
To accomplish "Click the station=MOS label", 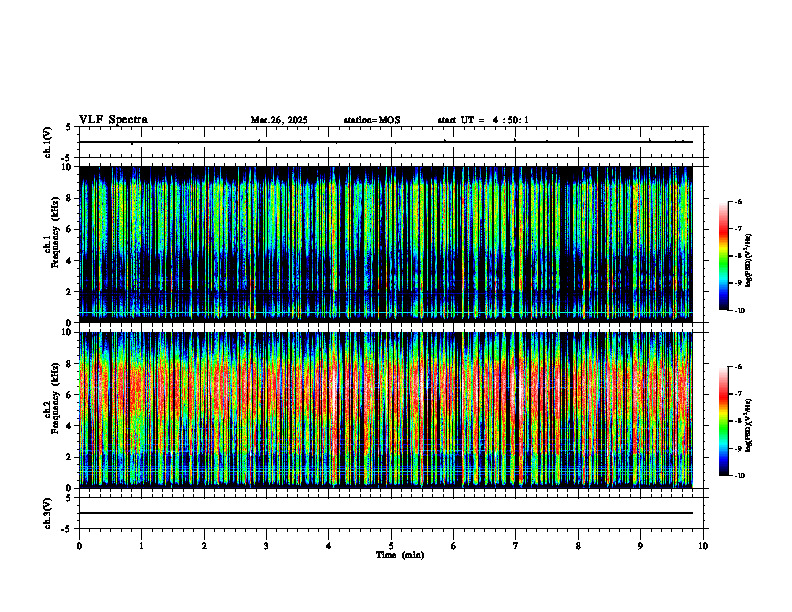I will point(372,120).
